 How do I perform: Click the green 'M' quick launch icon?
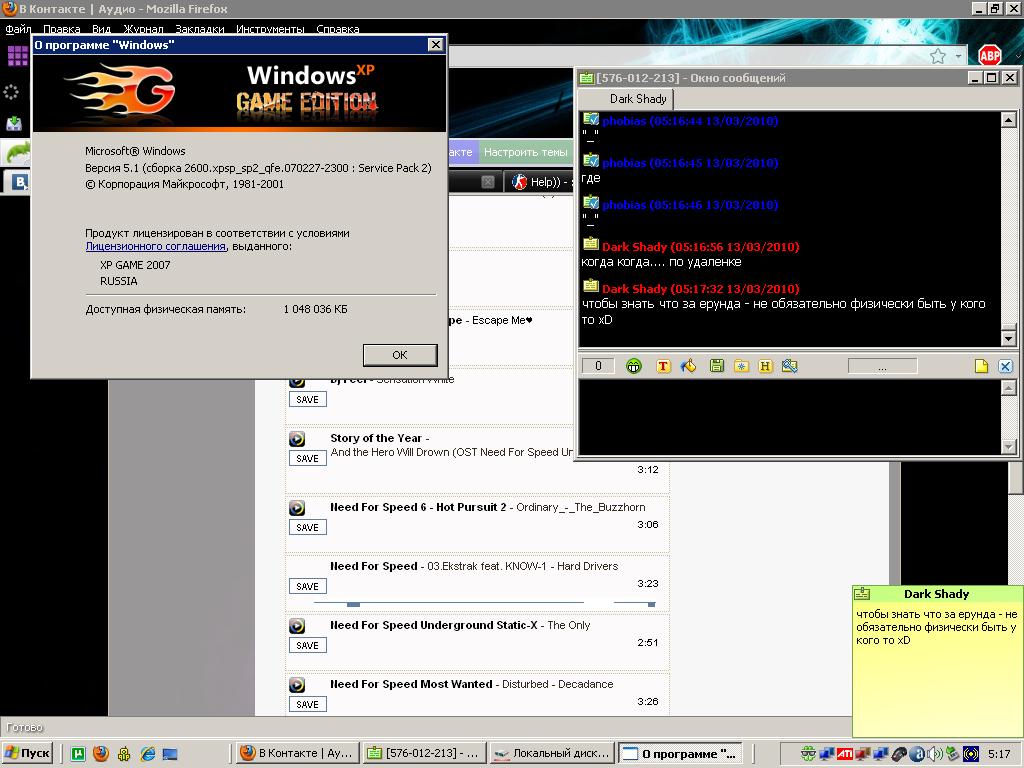[x=78, y=754]
